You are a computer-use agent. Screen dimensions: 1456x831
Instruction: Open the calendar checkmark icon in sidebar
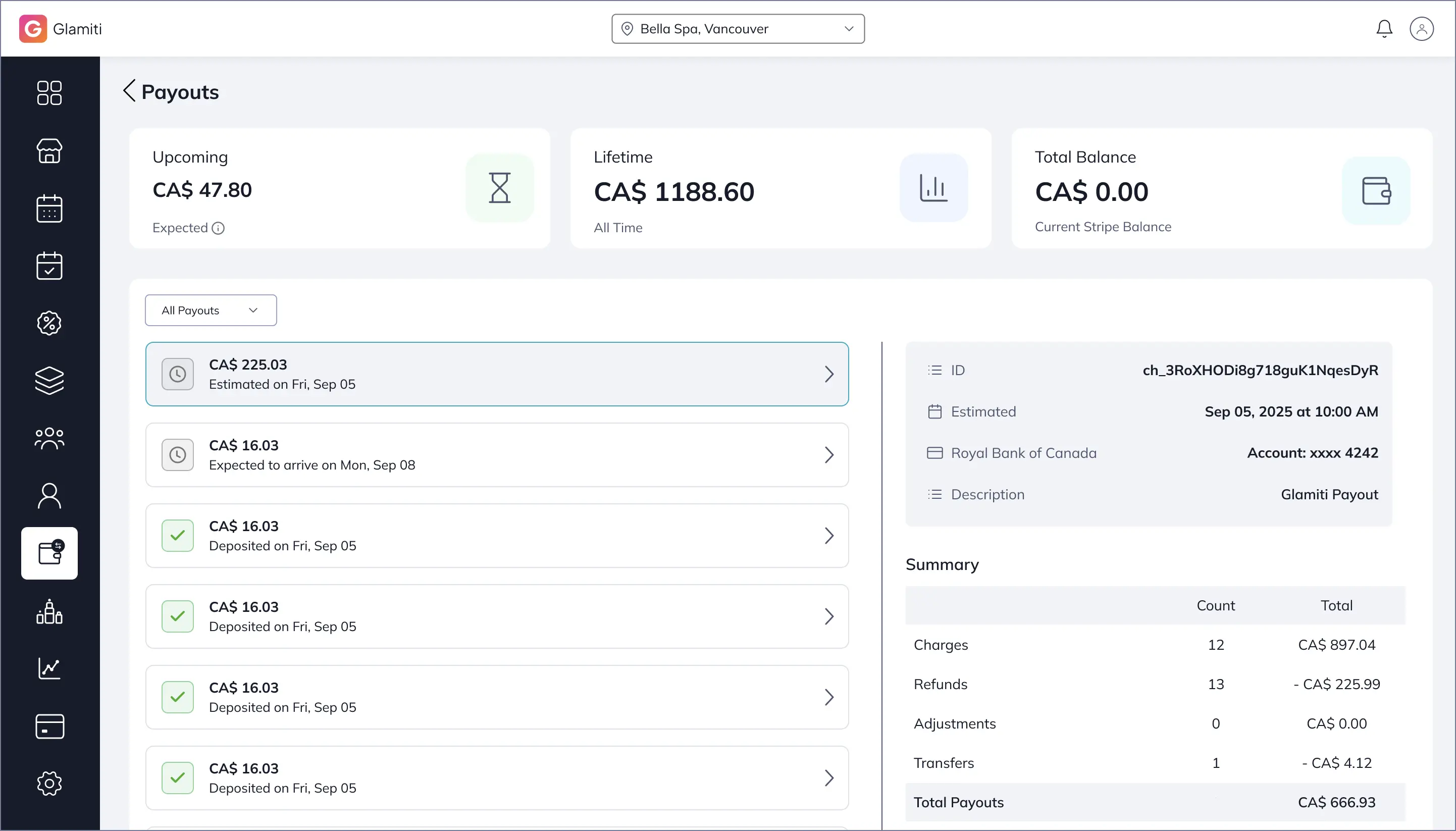(49, 266)
